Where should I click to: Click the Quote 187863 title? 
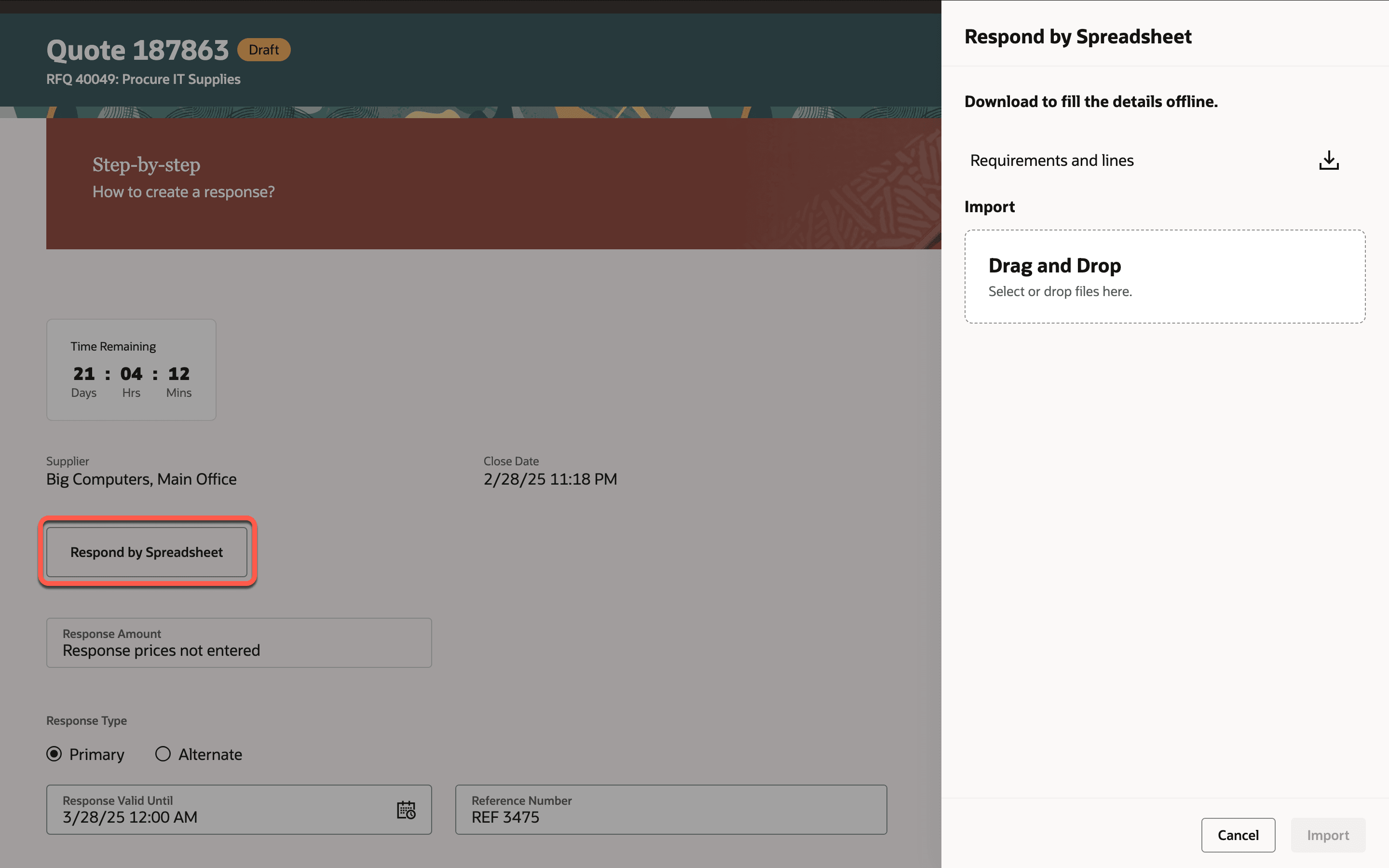click(137, 50)
